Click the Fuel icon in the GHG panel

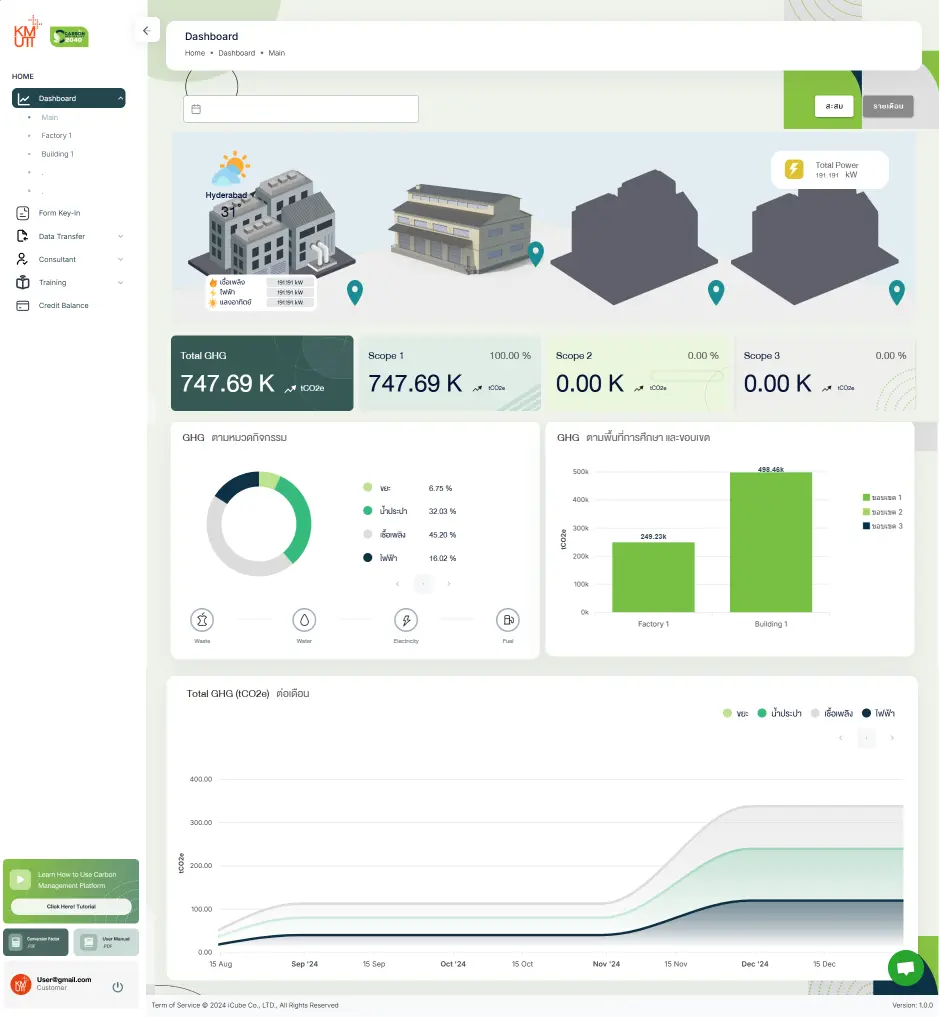tap(508, 620)
